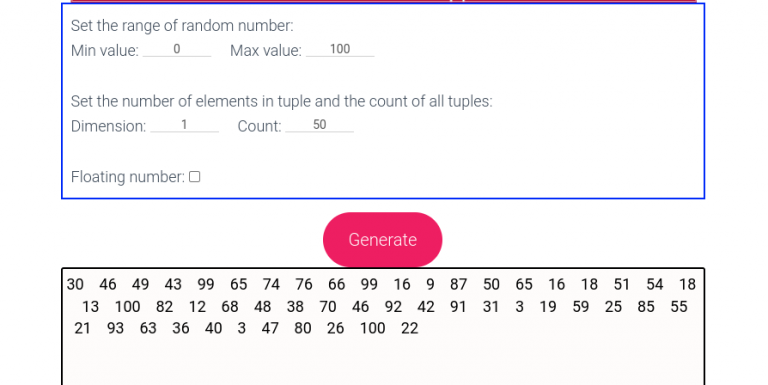Click the "Dimension:" label
768x385 pixels.
point(109,126)
